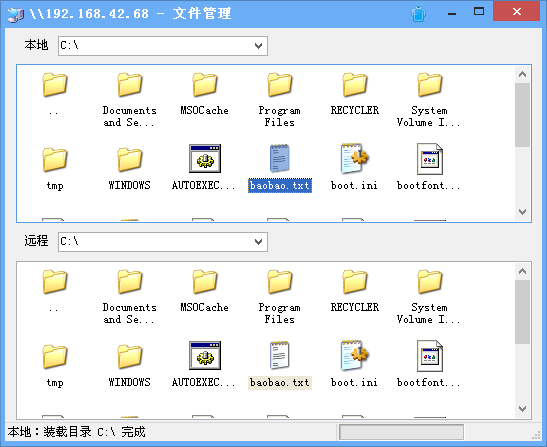This screenshot has width=547, height=447.
Task: Click the status text '本地：装载目录 C:\ 完成'
Action: [76, 432]
